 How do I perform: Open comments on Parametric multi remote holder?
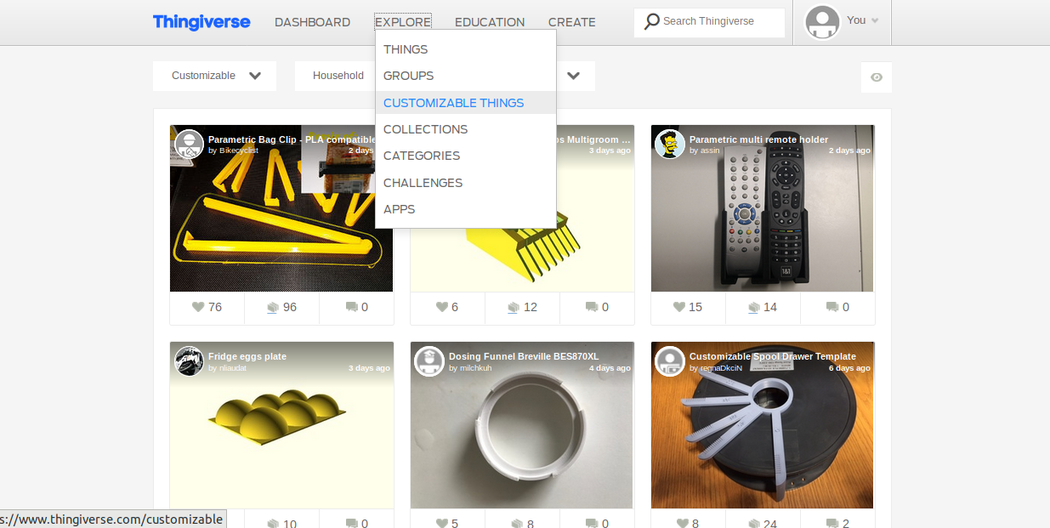click(832, 307)
